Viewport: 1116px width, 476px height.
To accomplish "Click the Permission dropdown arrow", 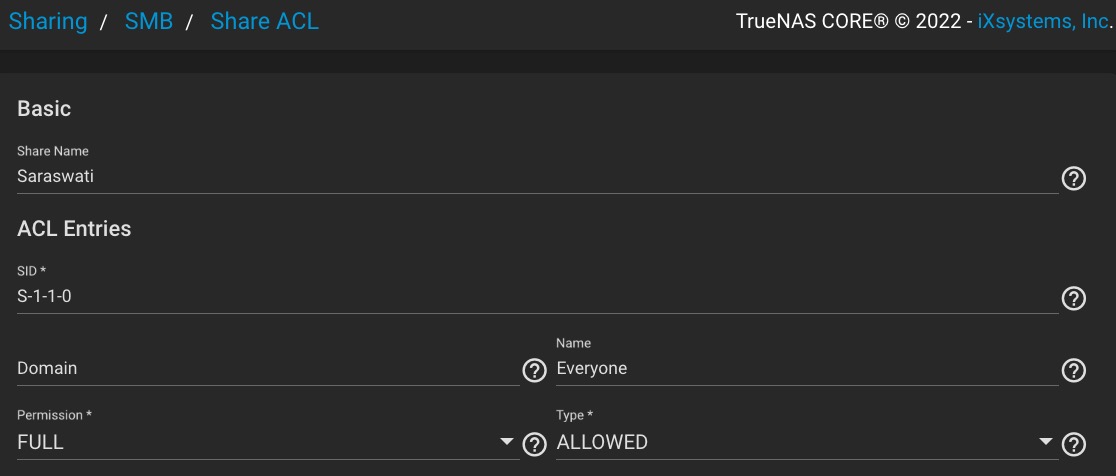I will click(x=507, y=442).
